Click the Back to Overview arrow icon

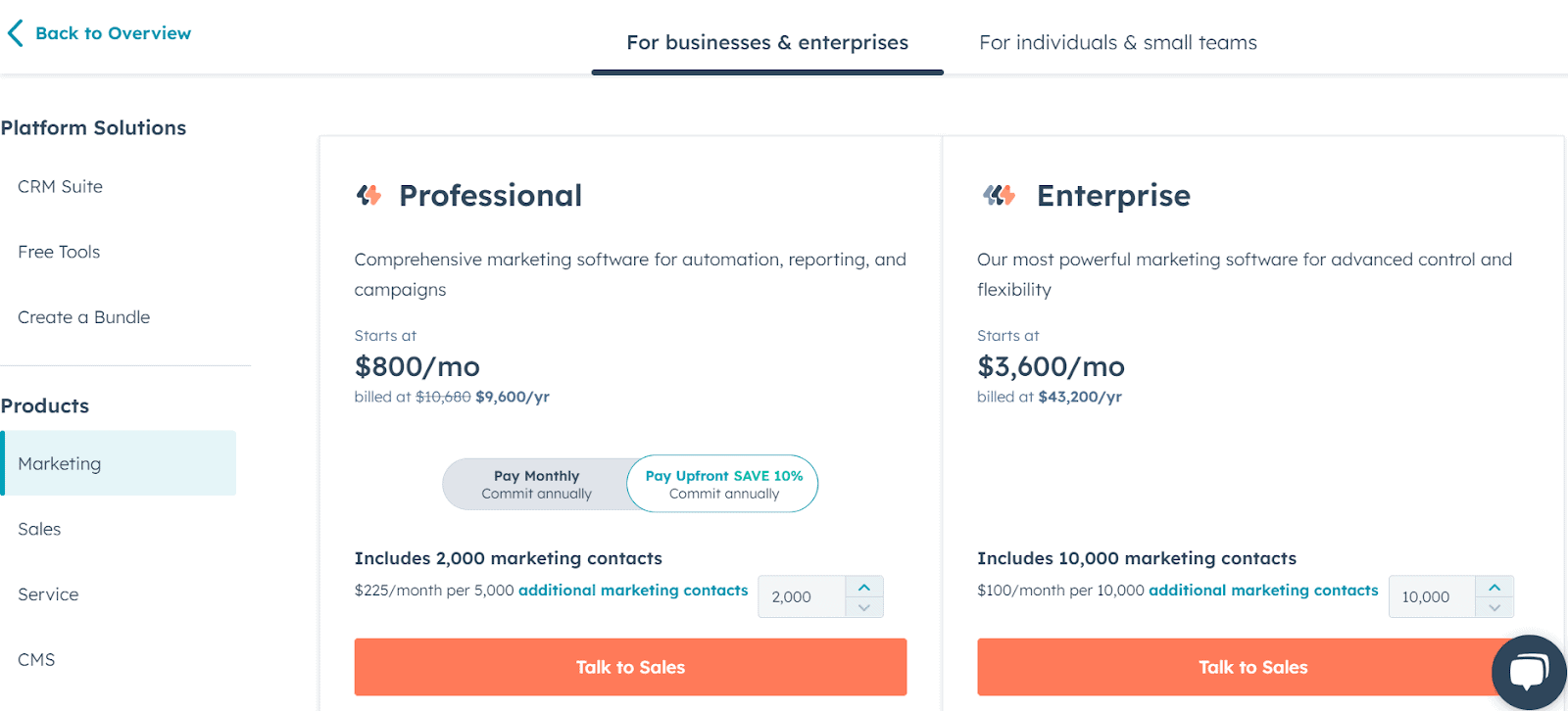(x=15, y=34)
